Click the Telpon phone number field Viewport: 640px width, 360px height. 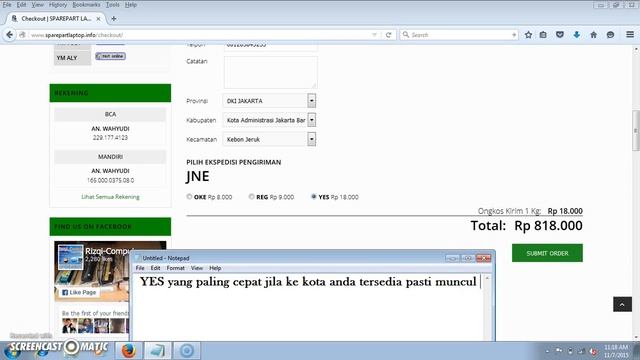[271, 47]
